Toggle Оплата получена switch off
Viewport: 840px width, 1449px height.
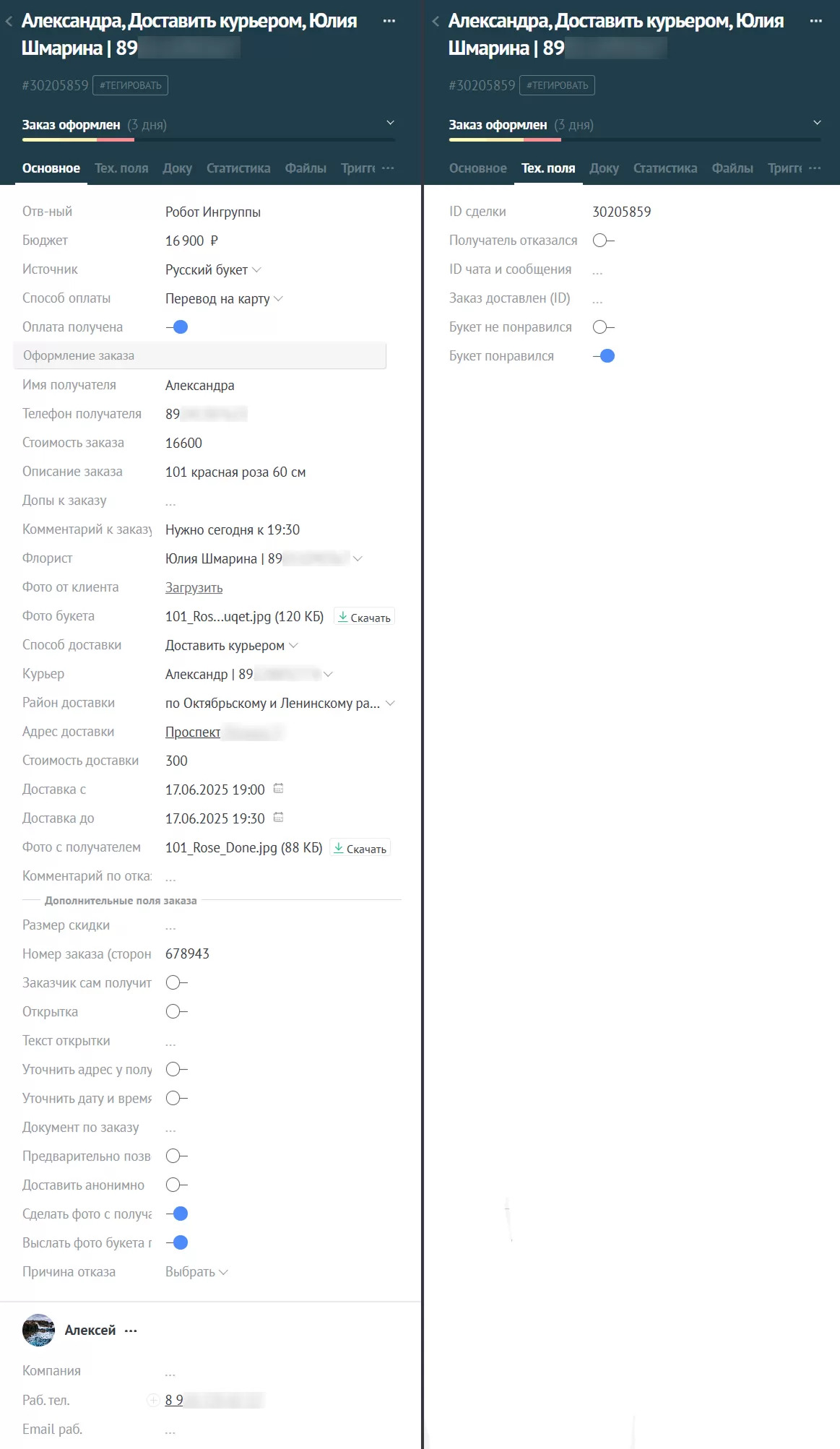tap(177, 327)
